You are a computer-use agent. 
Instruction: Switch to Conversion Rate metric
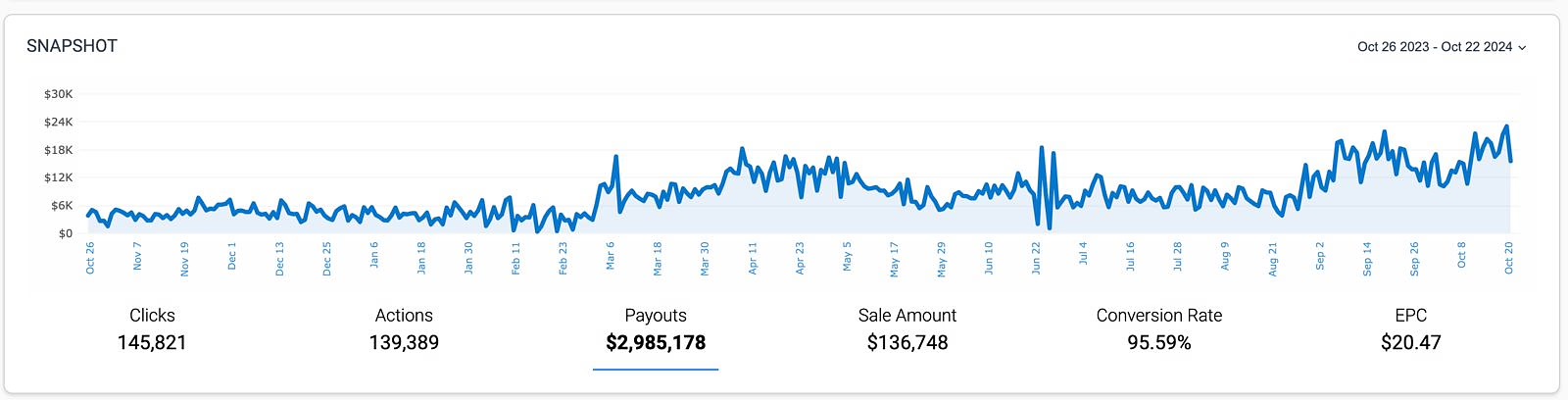(x=1159, y=328)
